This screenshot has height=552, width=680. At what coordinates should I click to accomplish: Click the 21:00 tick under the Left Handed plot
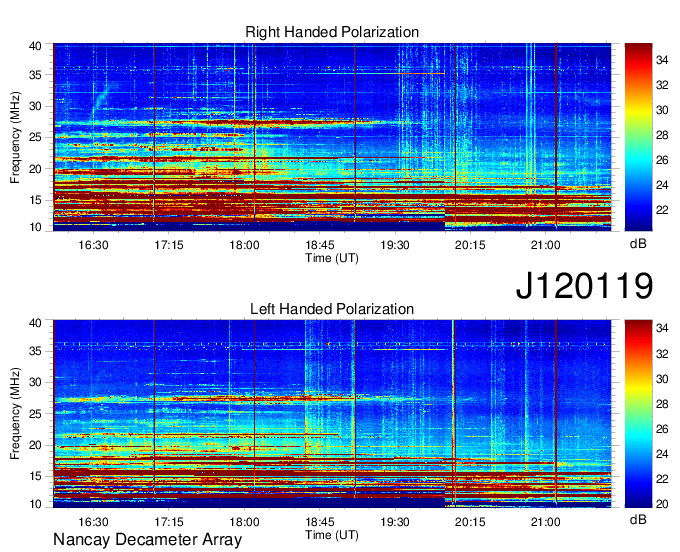pos(546,522)
